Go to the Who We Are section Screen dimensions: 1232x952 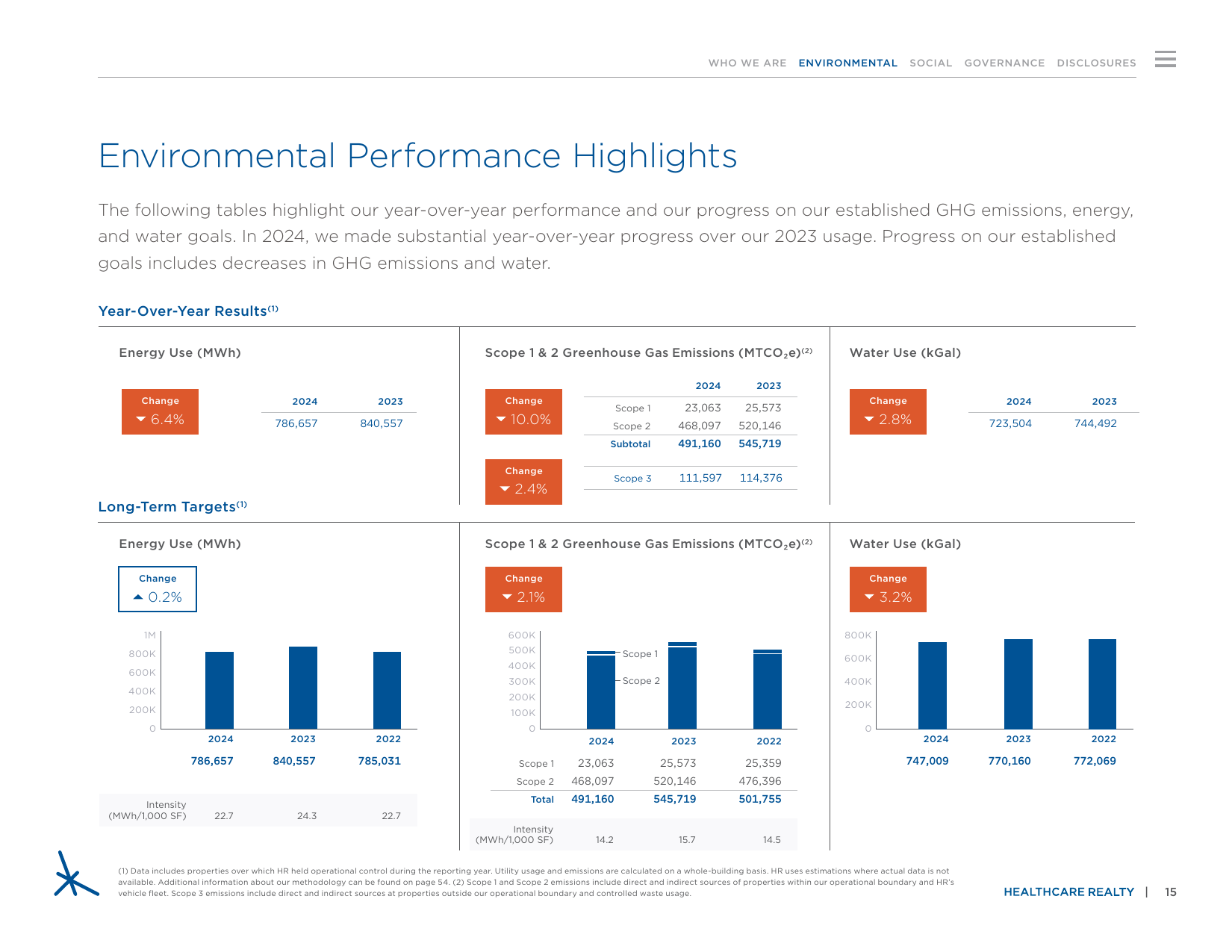coord(747,63)
